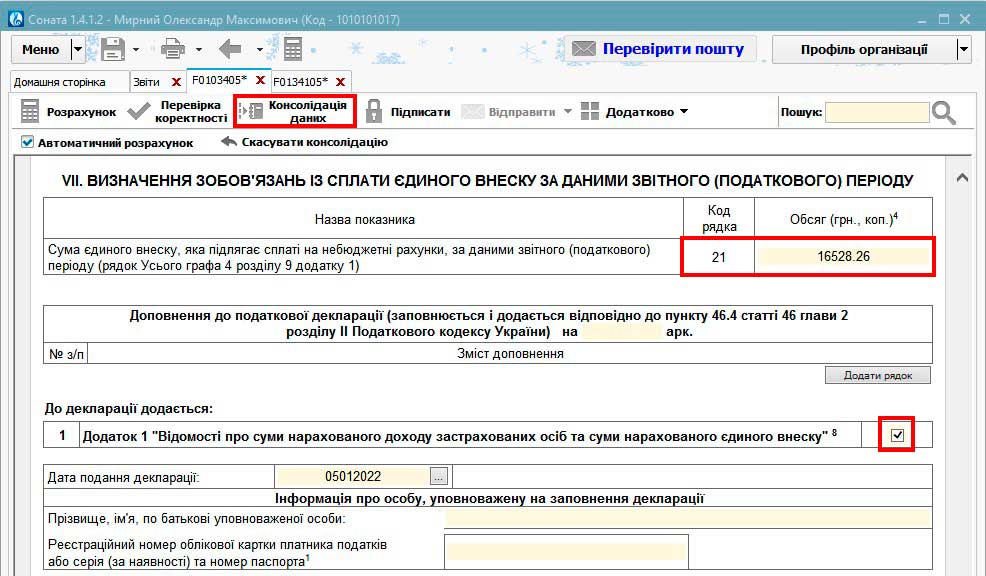Start Перевірка коректності check
The width and height of the screenshot is (986, 576).
(x=177, y=112)
